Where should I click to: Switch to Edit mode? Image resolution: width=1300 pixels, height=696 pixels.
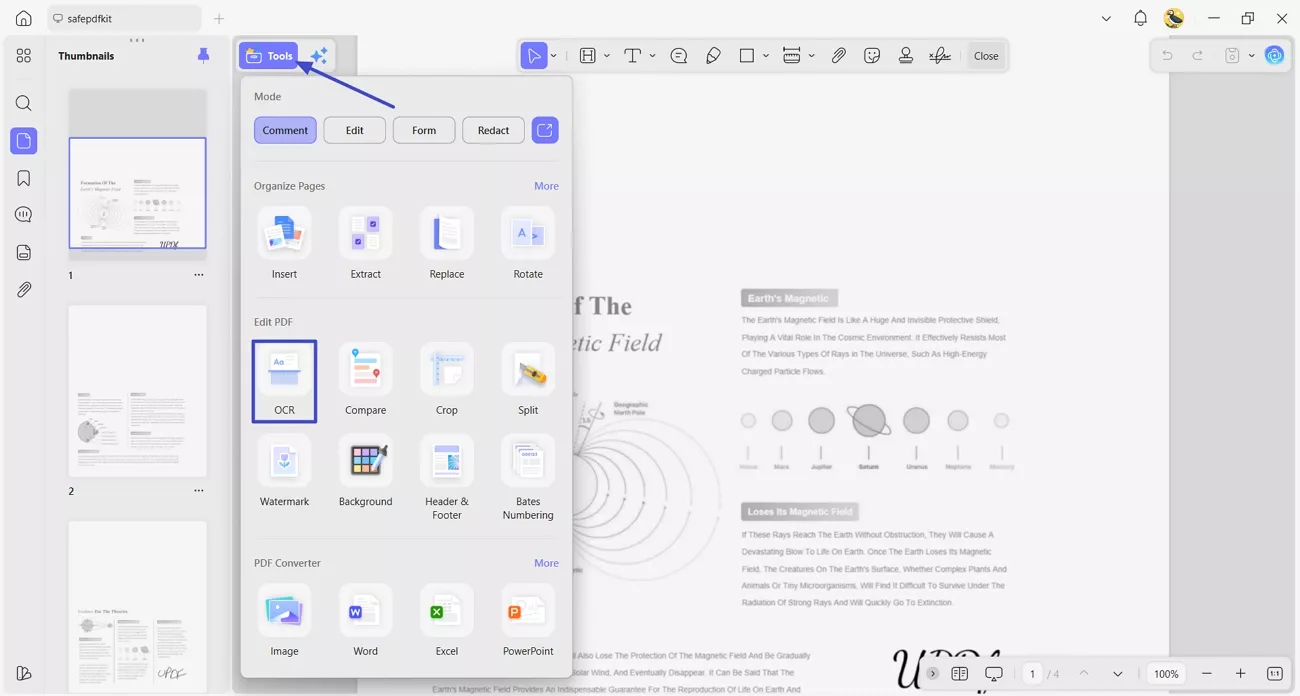pos(354,130)
